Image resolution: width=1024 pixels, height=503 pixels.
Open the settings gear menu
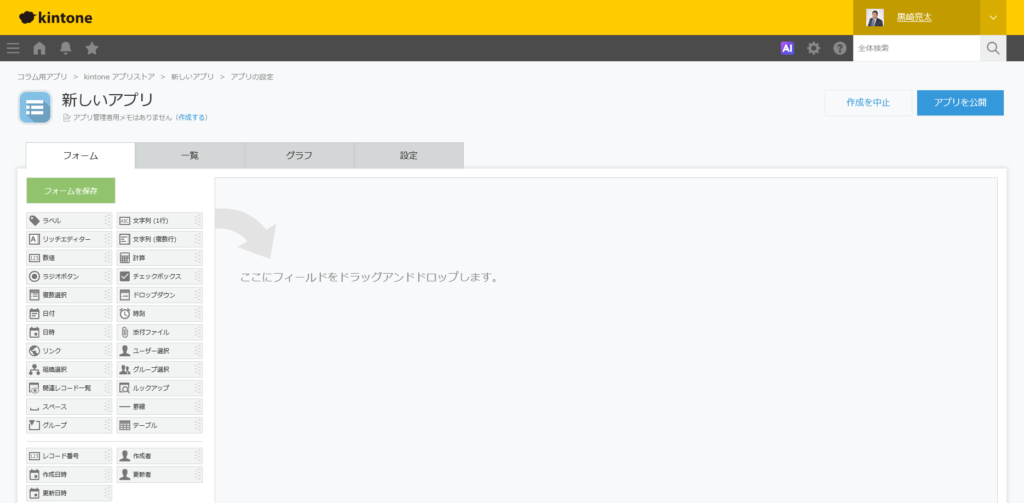click(x=813, y=48)
